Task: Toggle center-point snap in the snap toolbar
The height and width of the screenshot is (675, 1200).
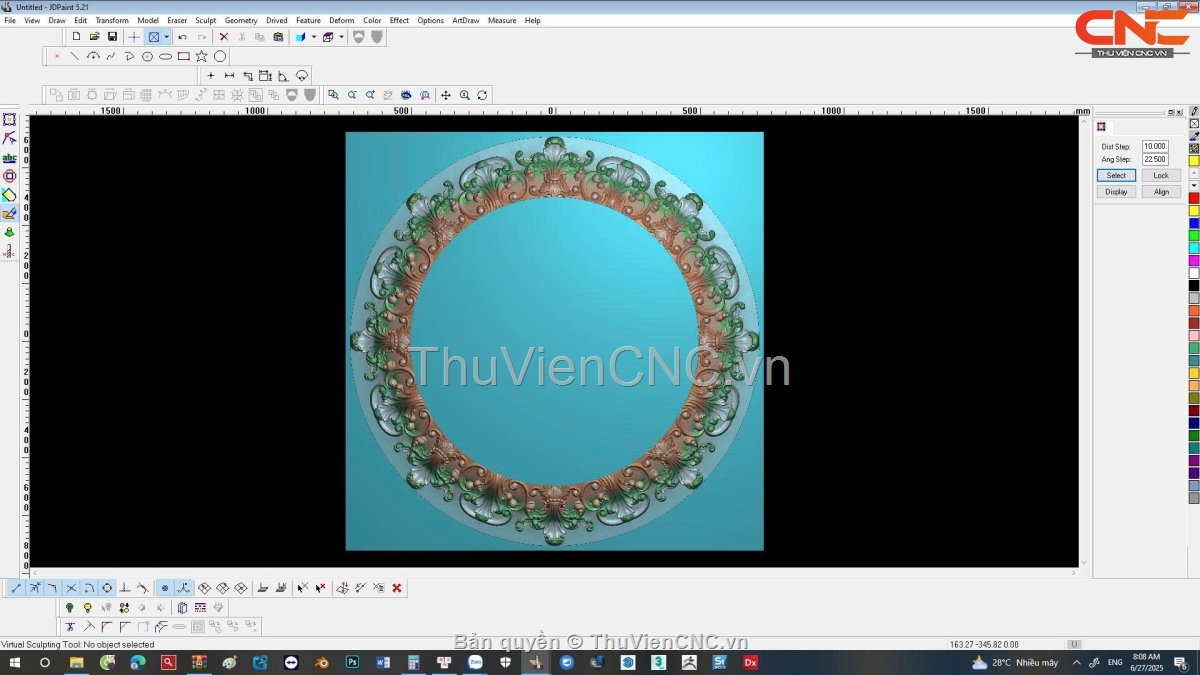Action: (x=107, y=588)
